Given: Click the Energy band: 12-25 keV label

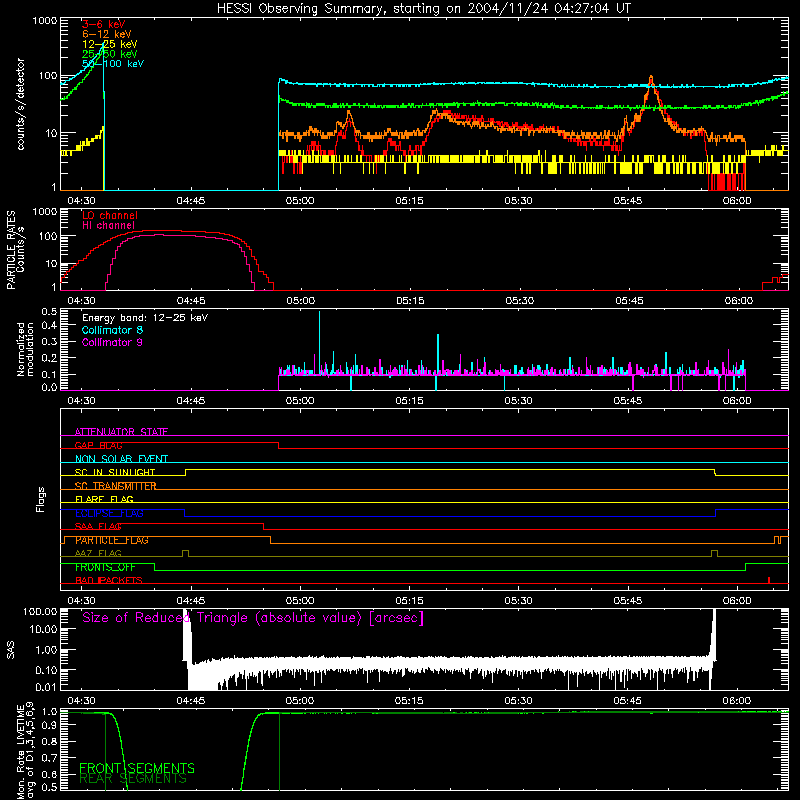Looking at the screenshot, I should coord(145,318).
